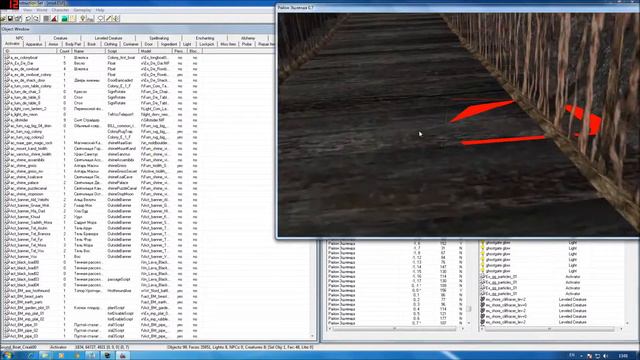
Task: Select the Act_banner_Ald_Velothi row
Action: click(102, 200)
